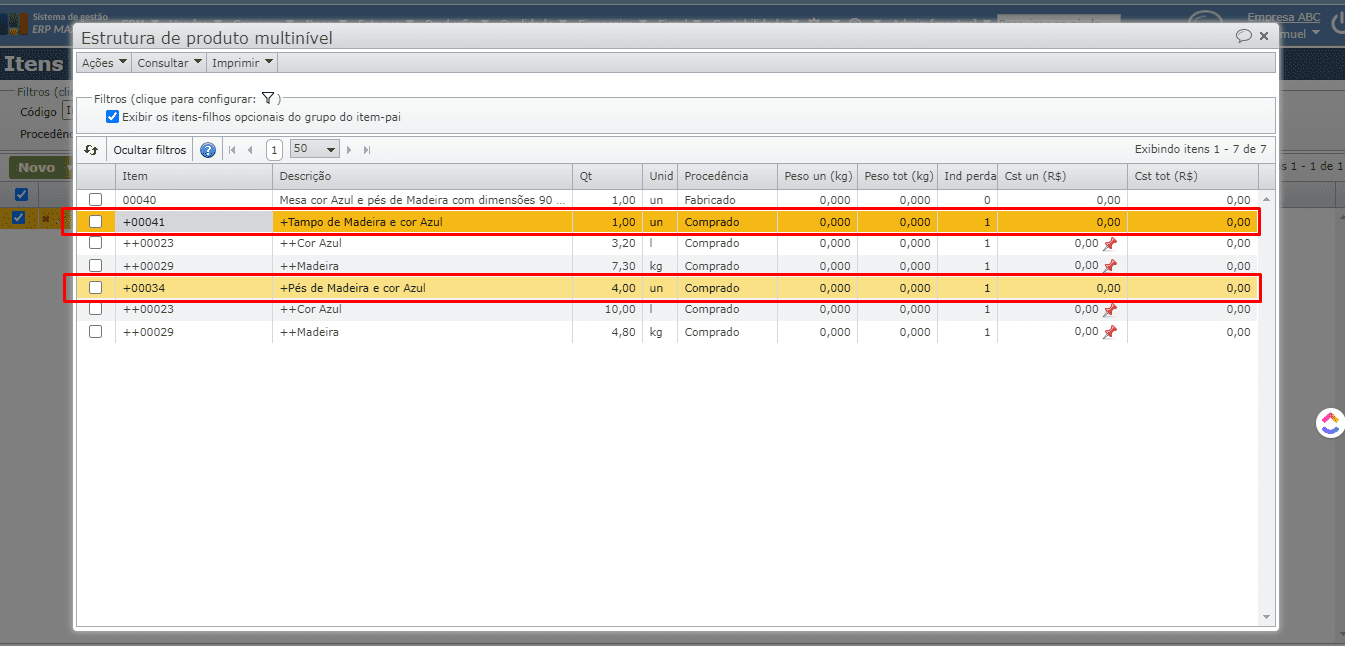Select the +Pés de Madeira e cor Azul cell
Image resolution: width=1345 pixels, height=646 pixels.
(422, 288)
